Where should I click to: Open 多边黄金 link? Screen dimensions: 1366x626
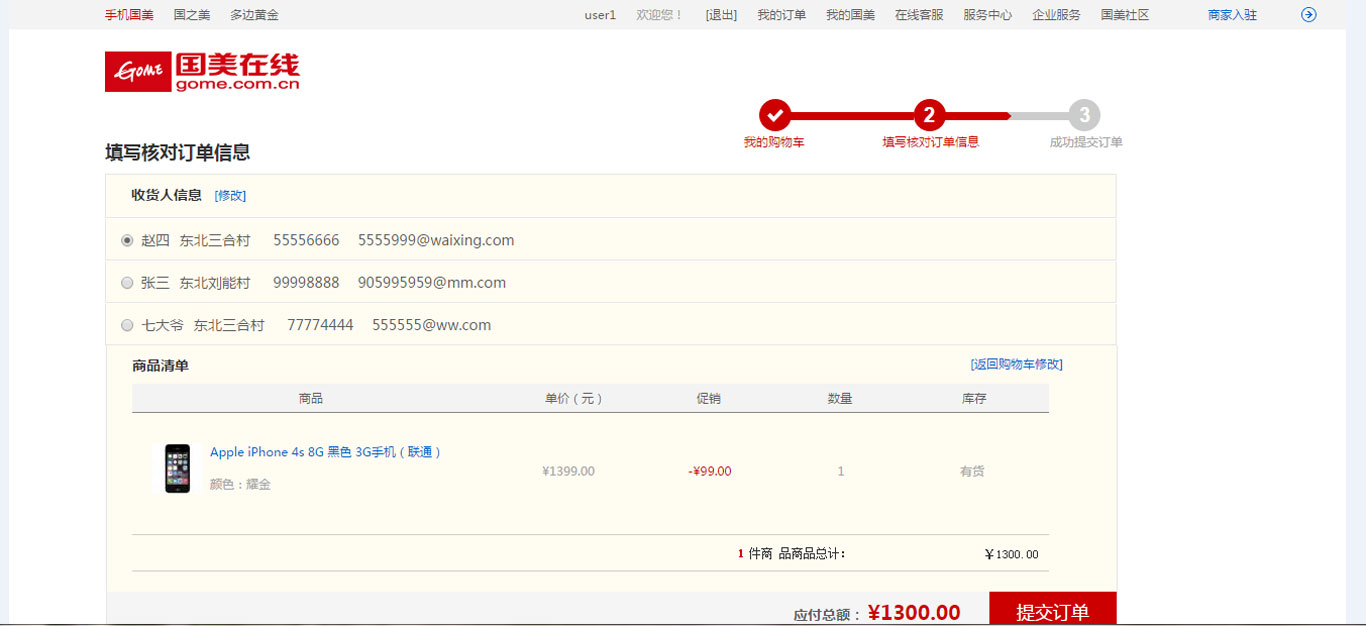click(x=254, y=15)
